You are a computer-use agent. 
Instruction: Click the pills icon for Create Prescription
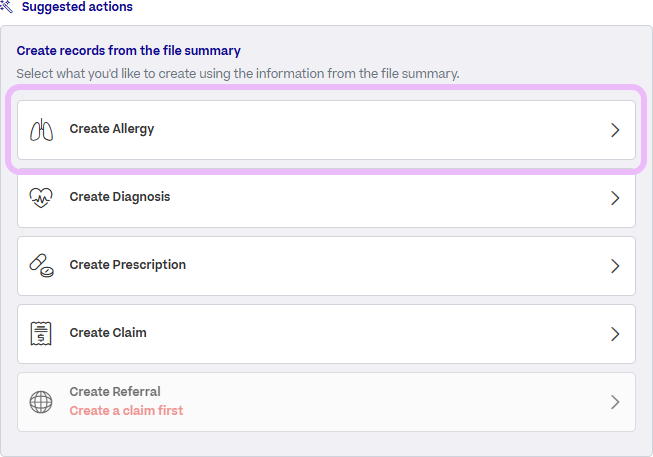coord(41,266)
